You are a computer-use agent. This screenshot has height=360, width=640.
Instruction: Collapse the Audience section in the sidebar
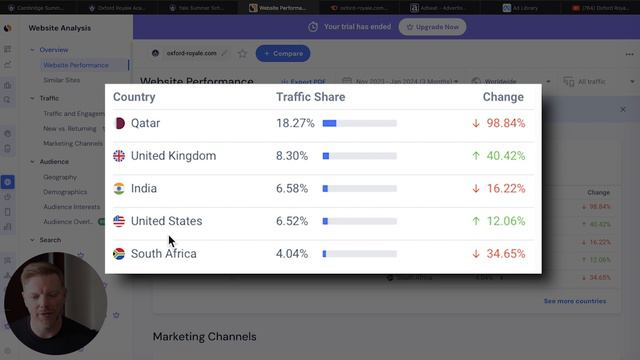pyautogui.click(x=32, y=162)
